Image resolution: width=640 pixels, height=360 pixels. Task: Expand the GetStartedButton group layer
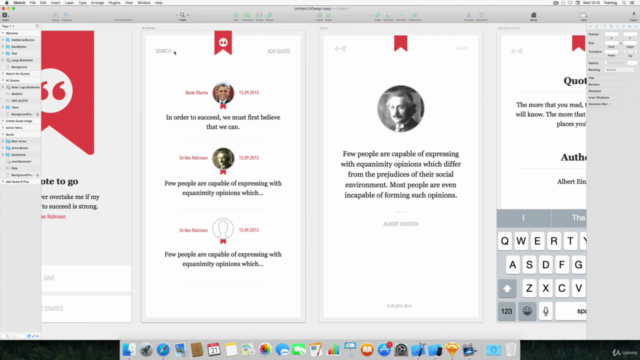3,40
